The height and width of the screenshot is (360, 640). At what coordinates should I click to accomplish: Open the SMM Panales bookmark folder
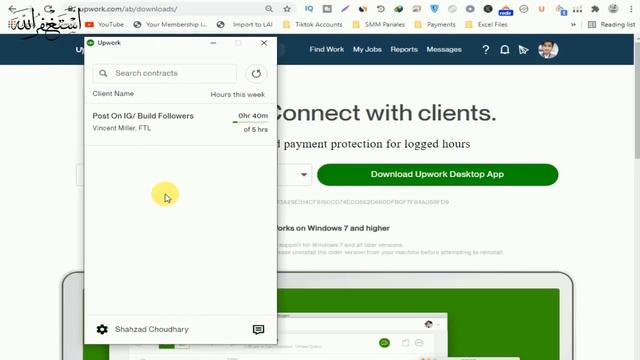point(379,24)
